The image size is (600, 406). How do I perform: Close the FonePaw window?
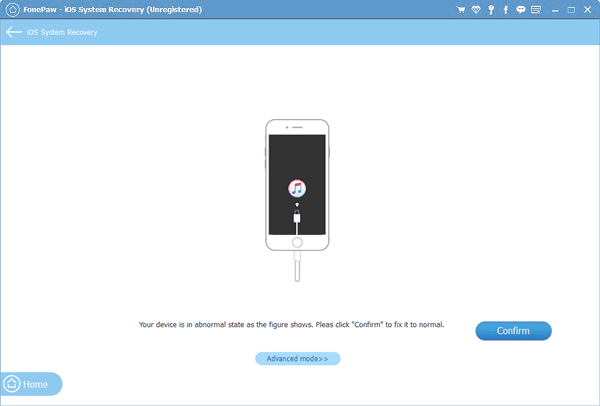click(587, 10)
